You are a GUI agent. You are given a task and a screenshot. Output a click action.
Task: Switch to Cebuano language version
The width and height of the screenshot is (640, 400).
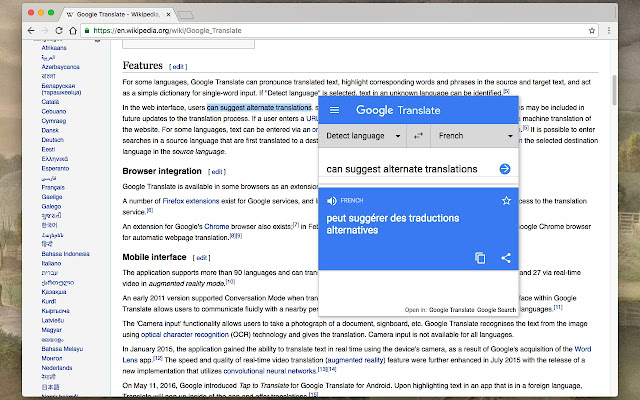point(53,111)
